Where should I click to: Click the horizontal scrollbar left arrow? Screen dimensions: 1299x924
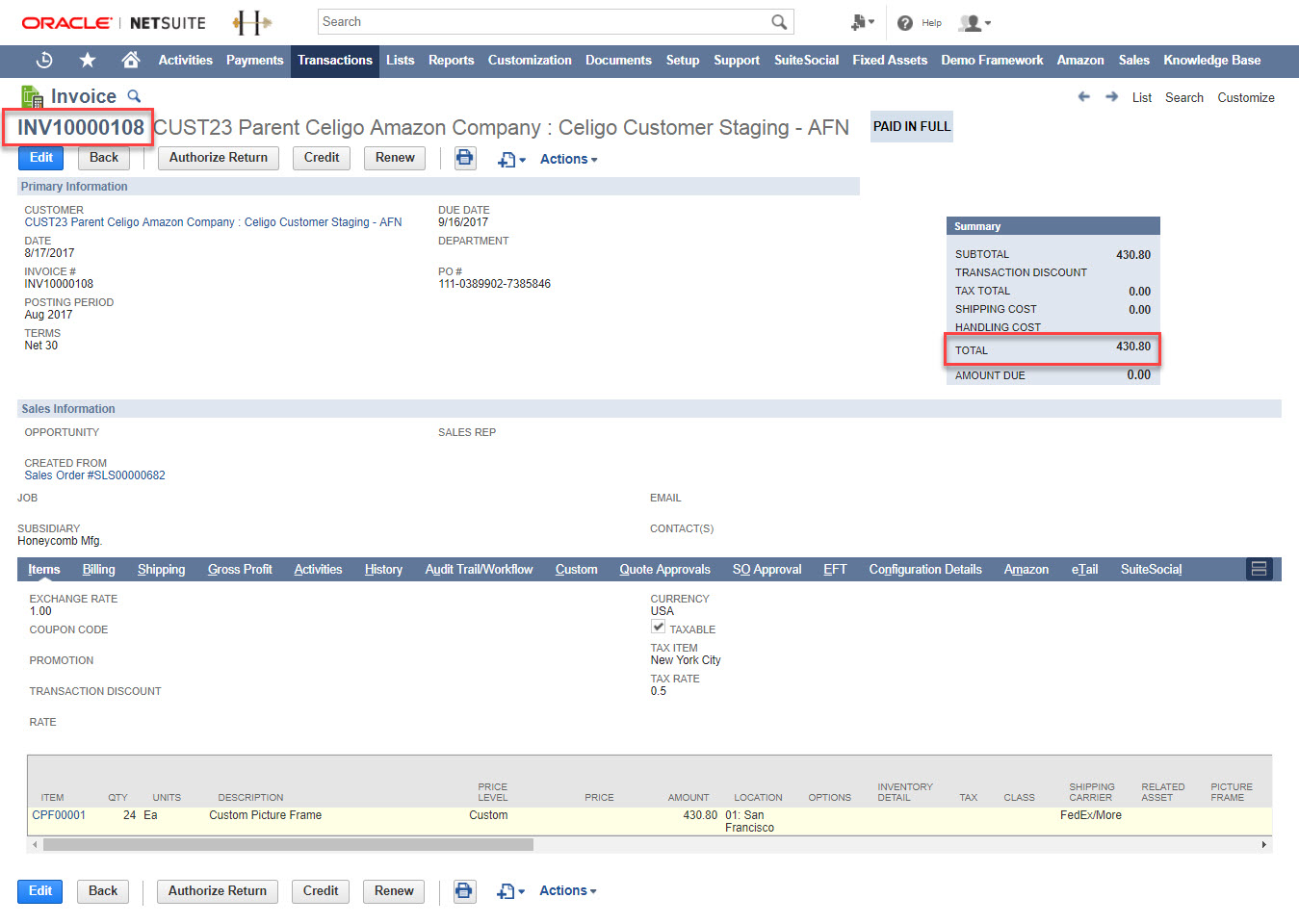pos(36,845)
